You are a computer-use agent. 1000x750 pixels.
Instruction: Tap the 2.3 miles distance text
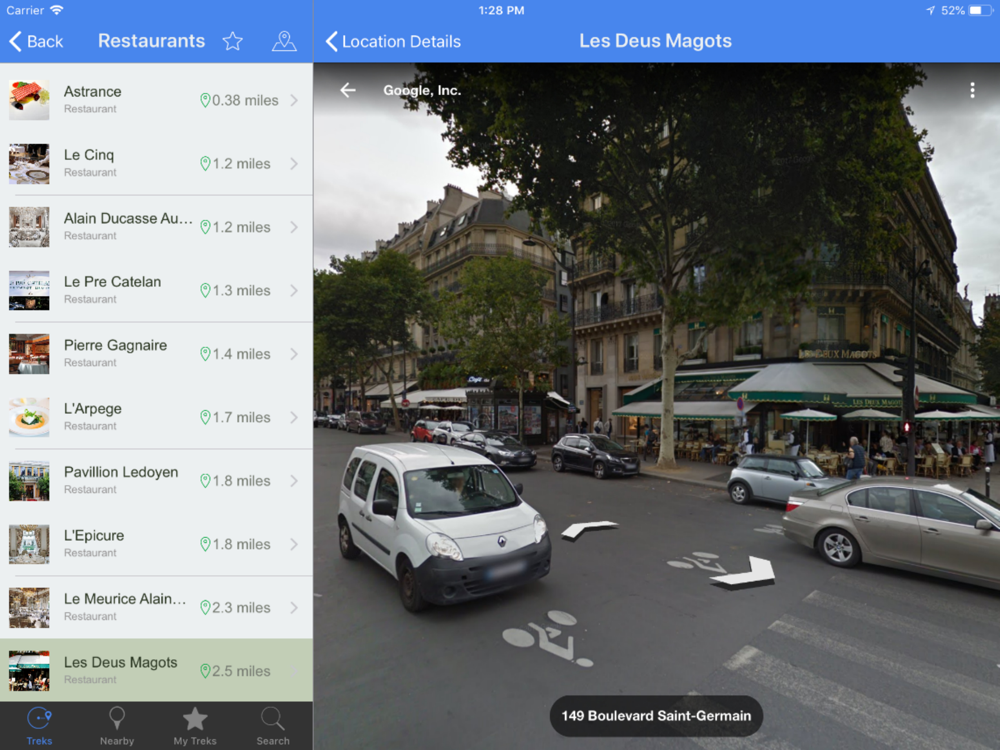tap(241, 608)
